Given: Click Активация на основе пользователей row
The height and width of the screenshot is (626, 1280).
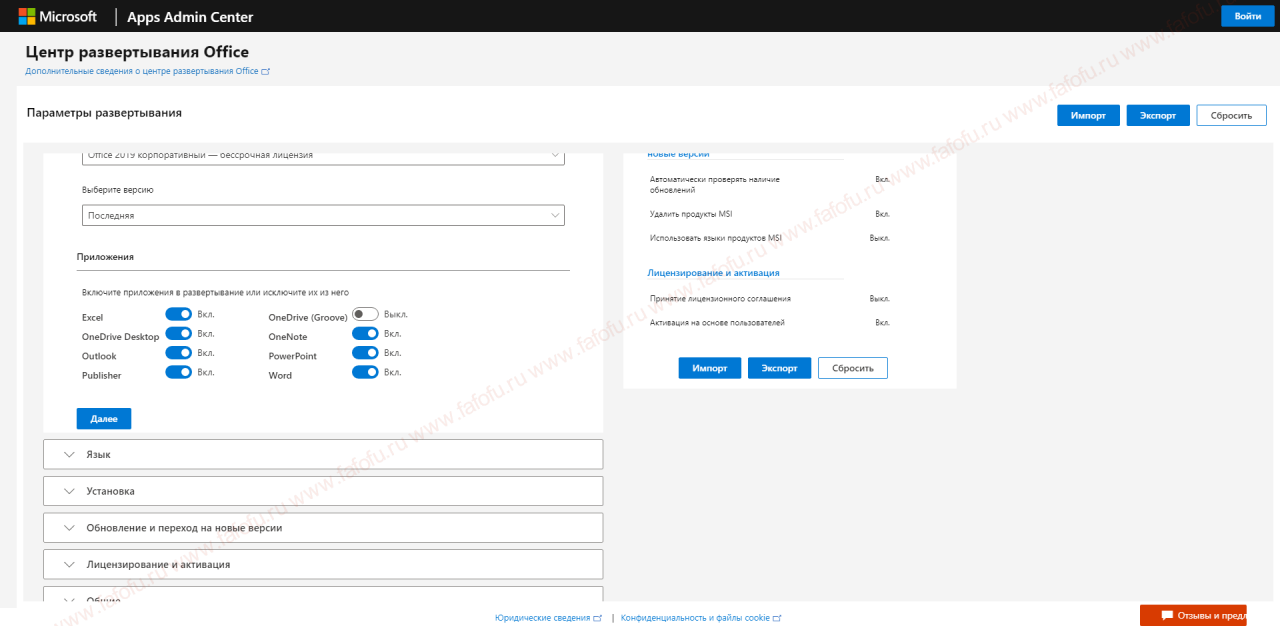Looking at the screenshot, I should (769, 323).
